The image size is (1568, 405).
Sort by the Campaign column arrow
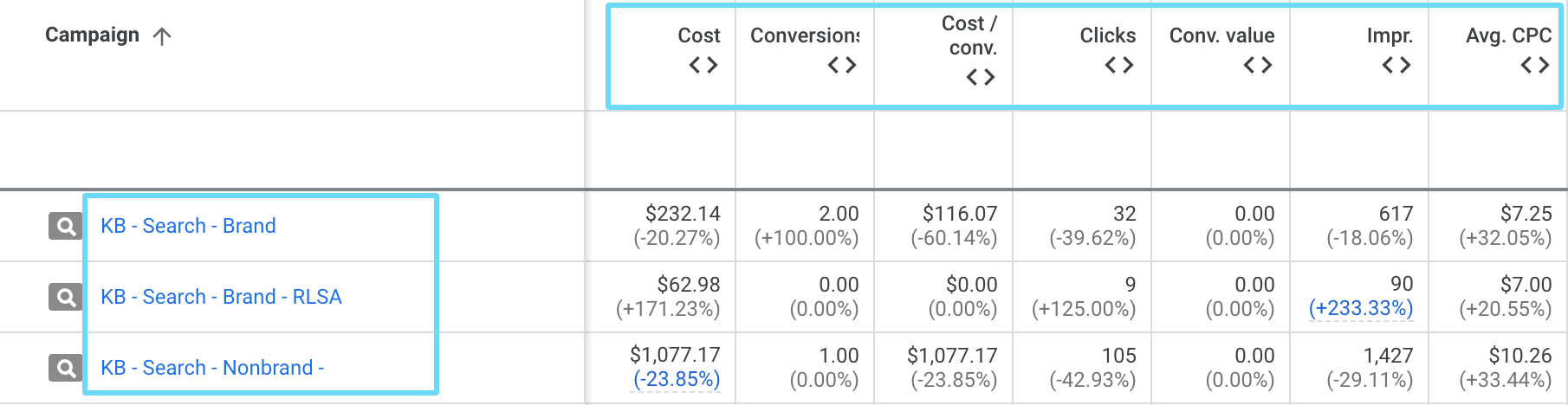(162, 35)
